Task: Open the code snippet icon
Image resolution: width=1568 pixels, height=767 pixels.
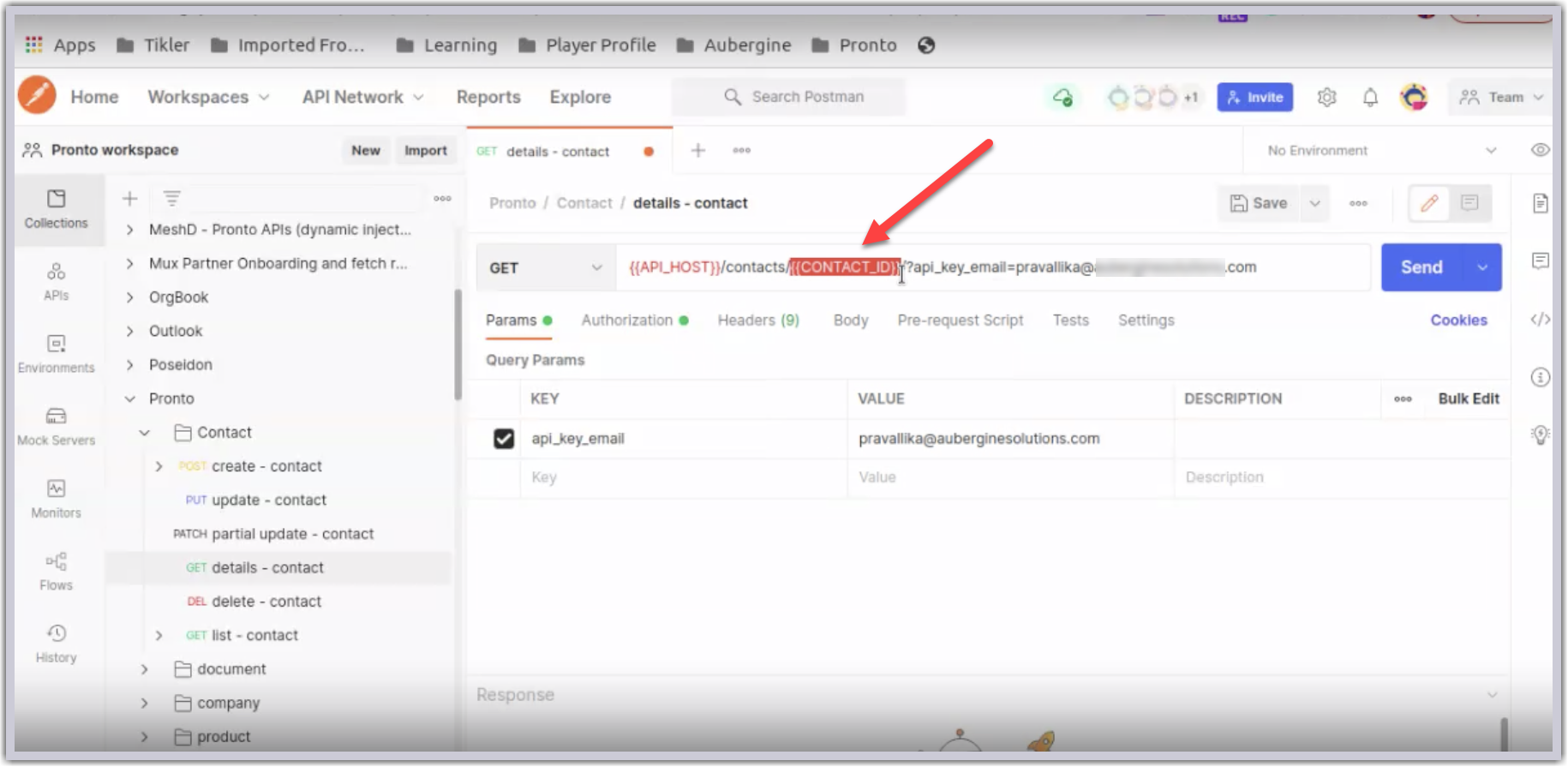Action: click(x=1540, y=320)
